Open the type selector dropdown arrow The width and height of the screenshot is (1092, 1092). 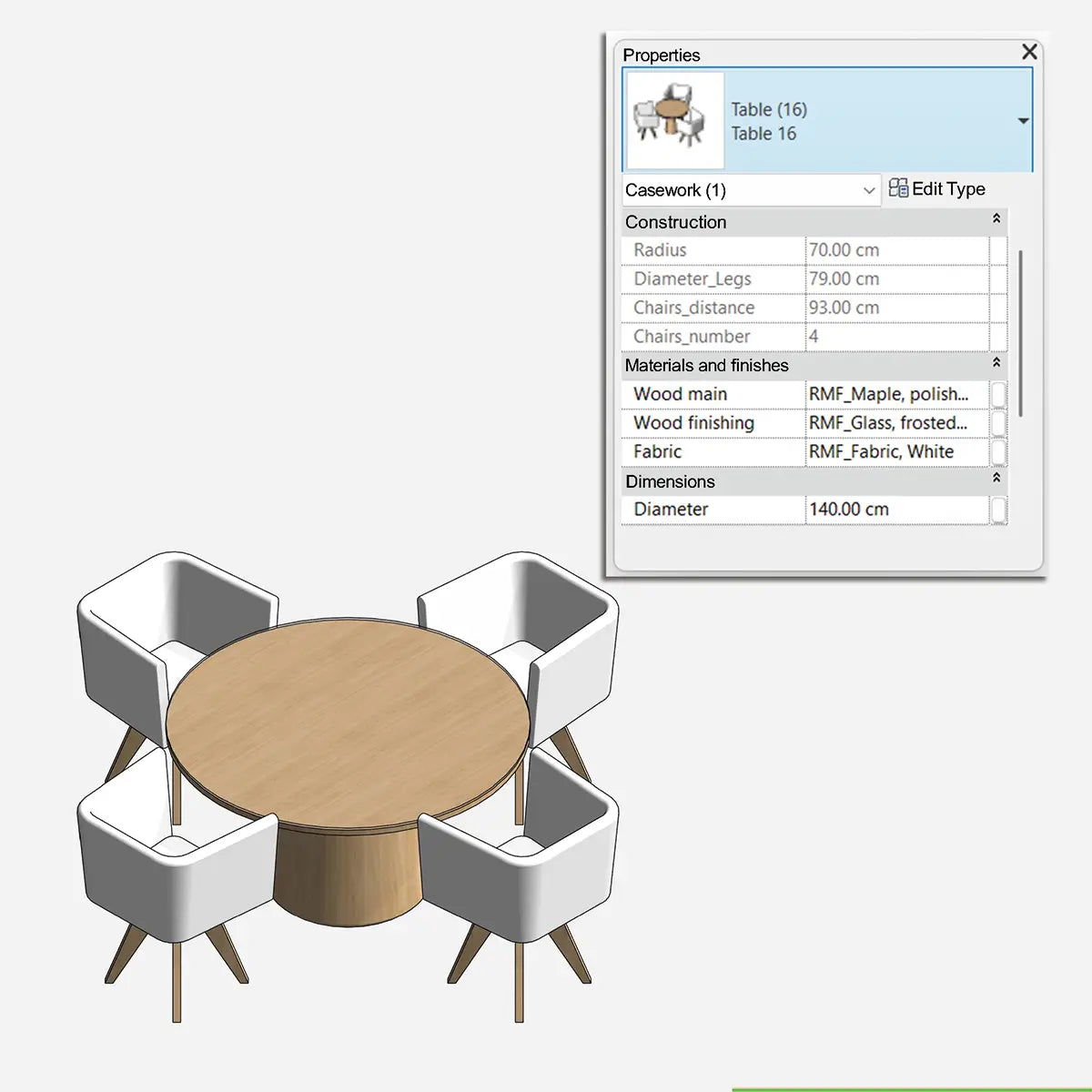click(1023, 119)
